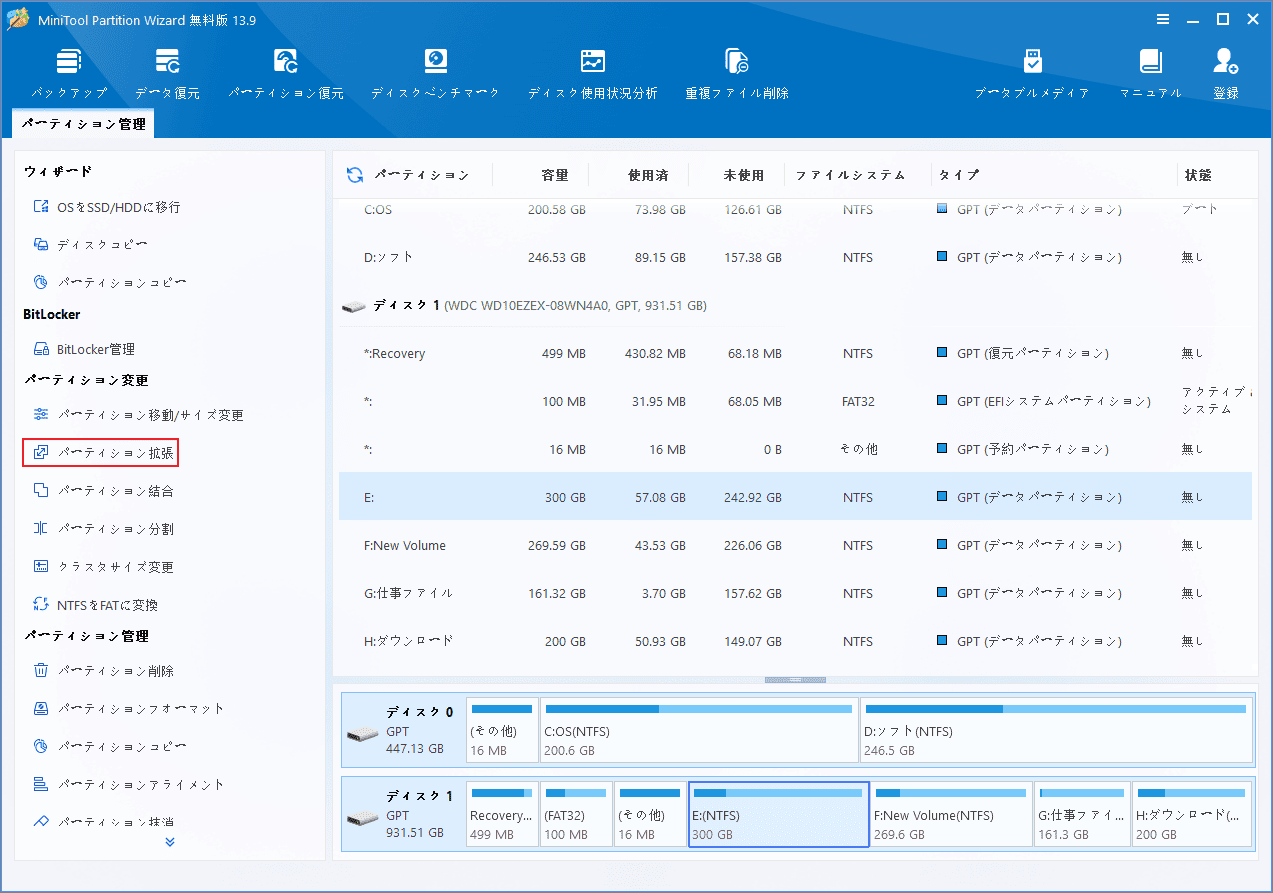Select パーティション移動/サイズ変更
This screenshot has width=1273, height=893.
click(139, 415)
